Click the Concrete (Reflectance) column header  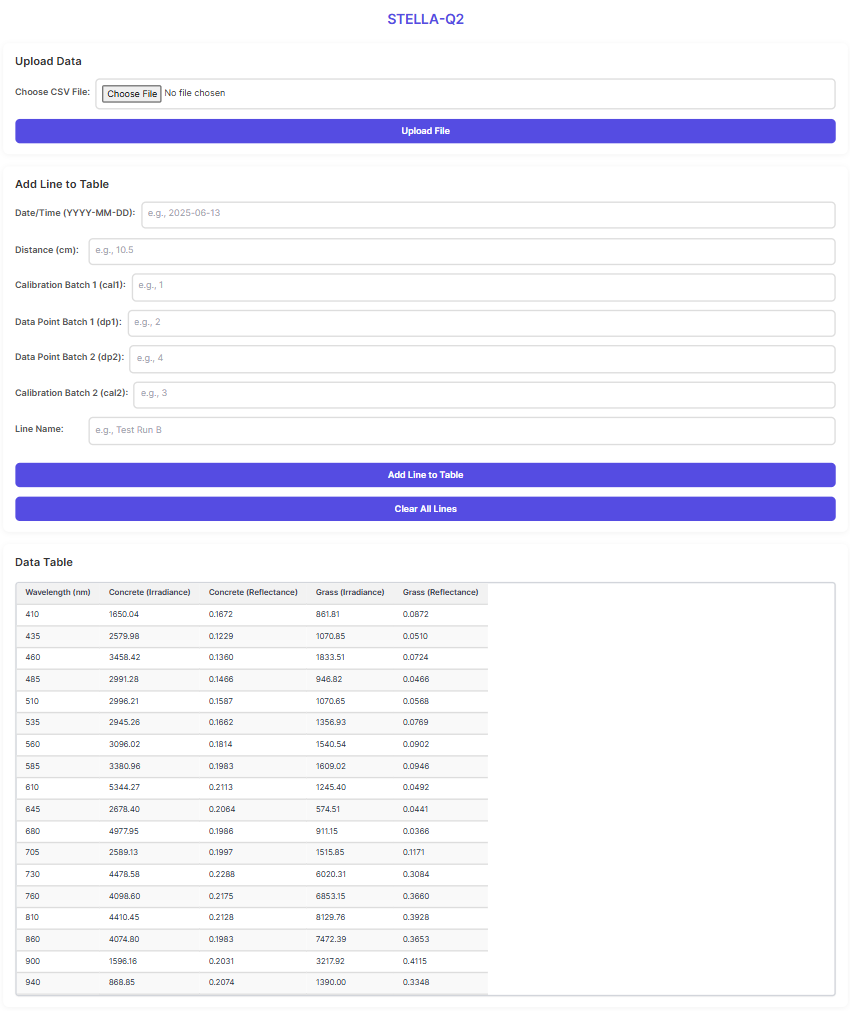coord(253,593)
